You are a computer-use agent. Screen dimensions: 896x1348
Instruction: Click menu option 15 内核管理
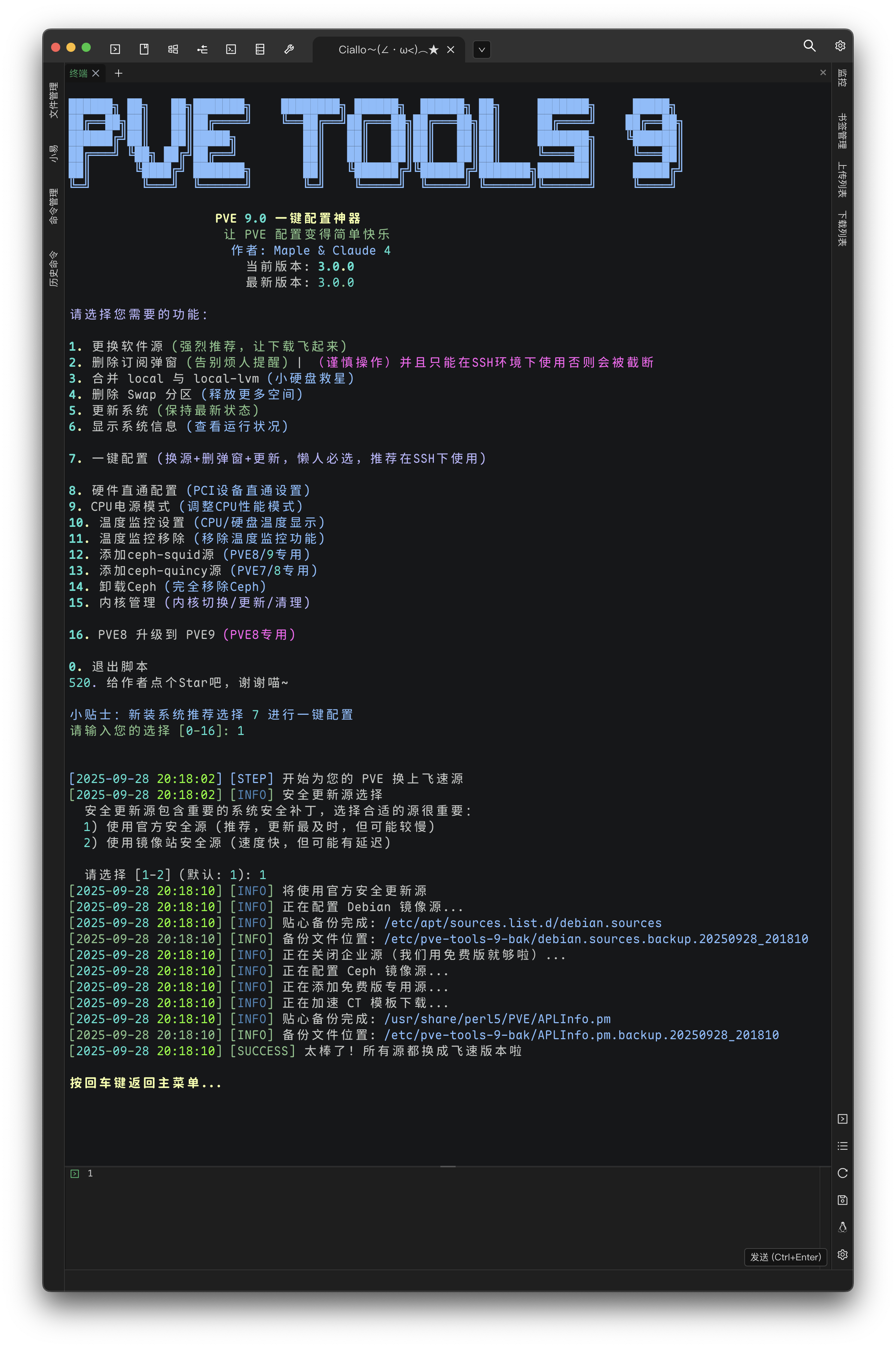click(x=190, y=602)
